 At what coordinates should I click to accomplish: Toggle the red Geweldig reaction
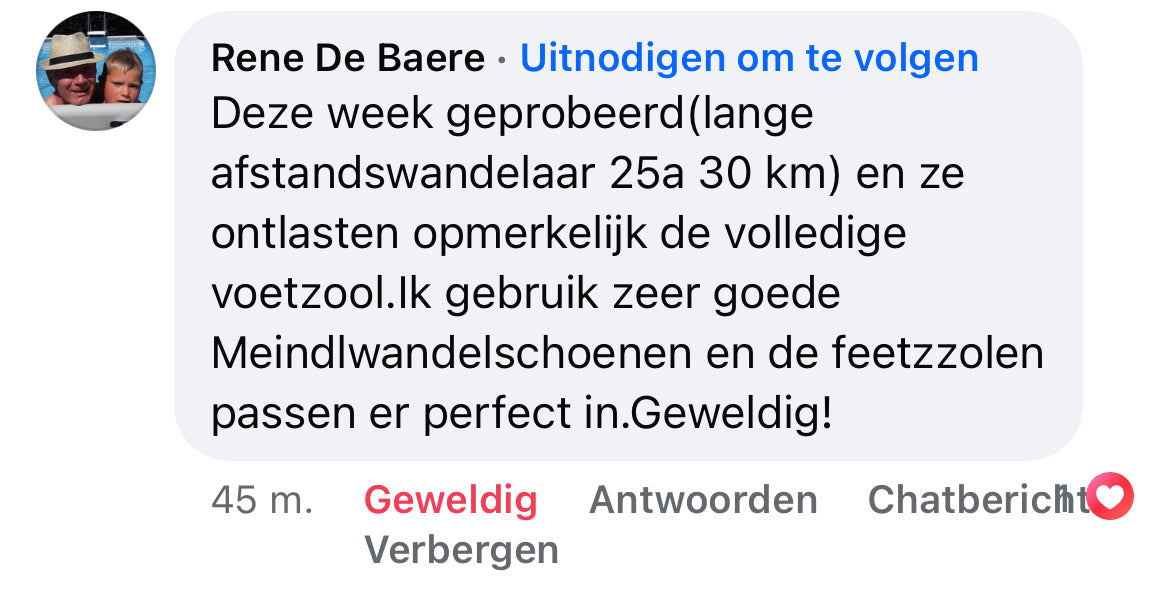click(451, 499)
